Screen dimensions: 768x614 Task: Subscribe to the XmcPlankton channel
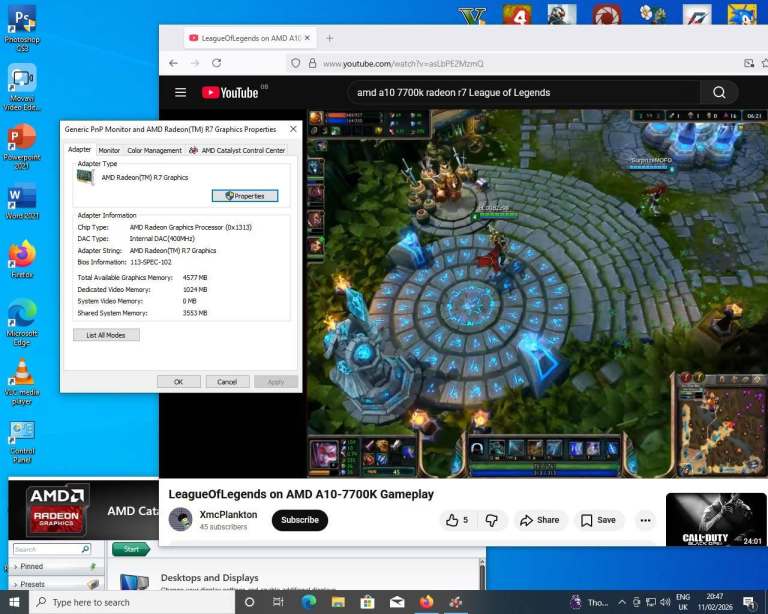299,520
